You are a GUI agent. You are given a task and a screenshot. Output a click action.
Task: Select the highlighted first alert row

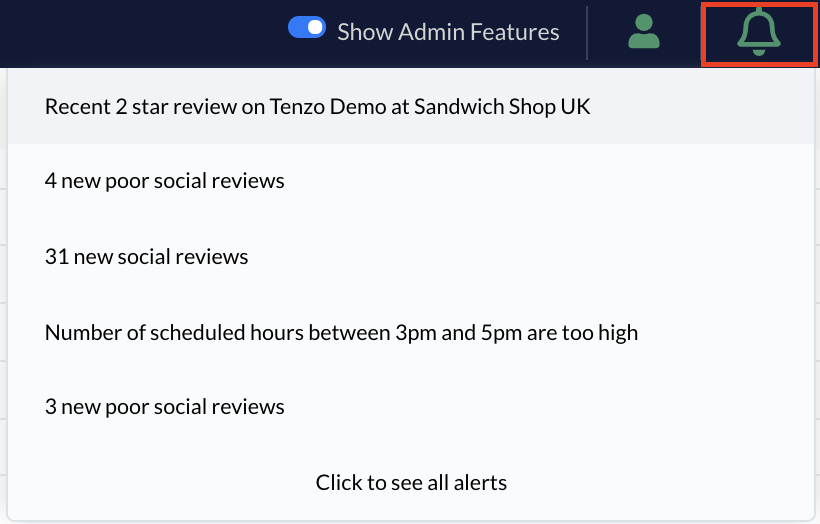coord(411,107)
